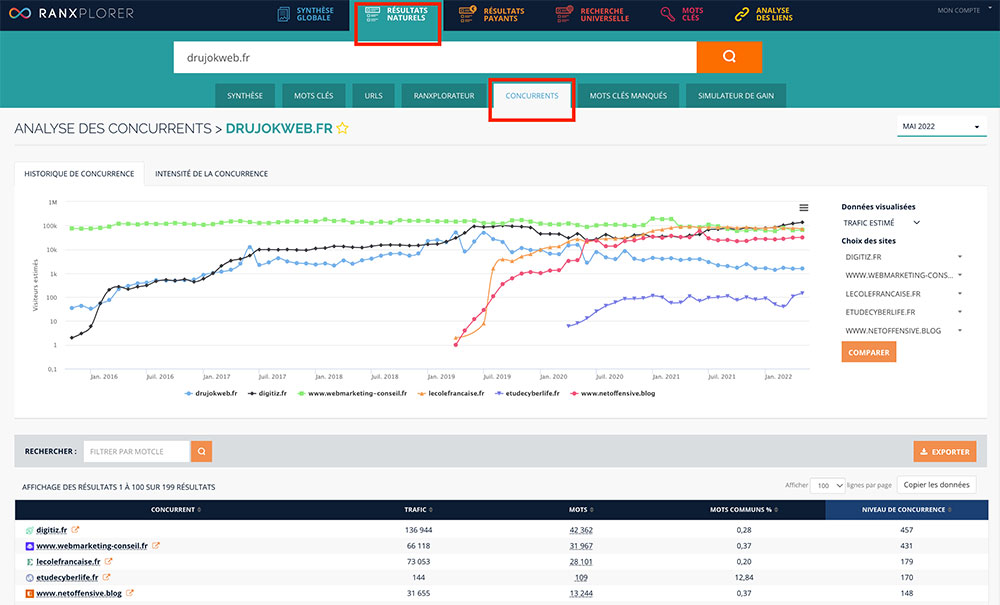The width and height of the screenshot is (1000, 605).
Task: Open Mots Clés top menu
Action: point(682,14)
